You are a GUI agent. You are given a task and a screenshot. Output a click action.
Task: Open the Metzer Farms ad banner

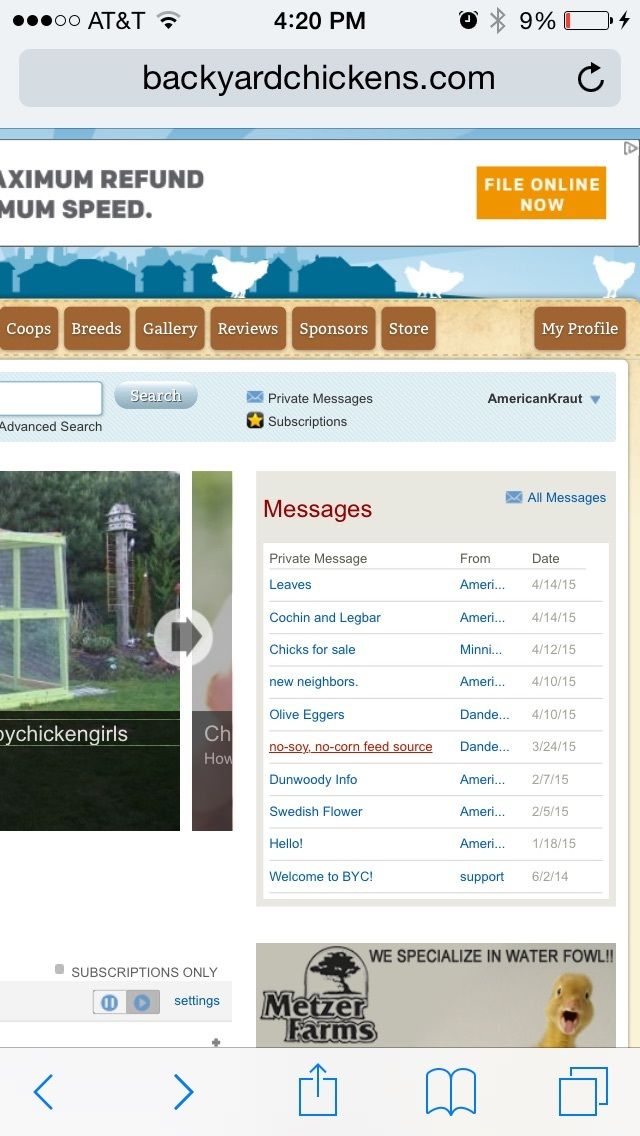coord(436,995)
